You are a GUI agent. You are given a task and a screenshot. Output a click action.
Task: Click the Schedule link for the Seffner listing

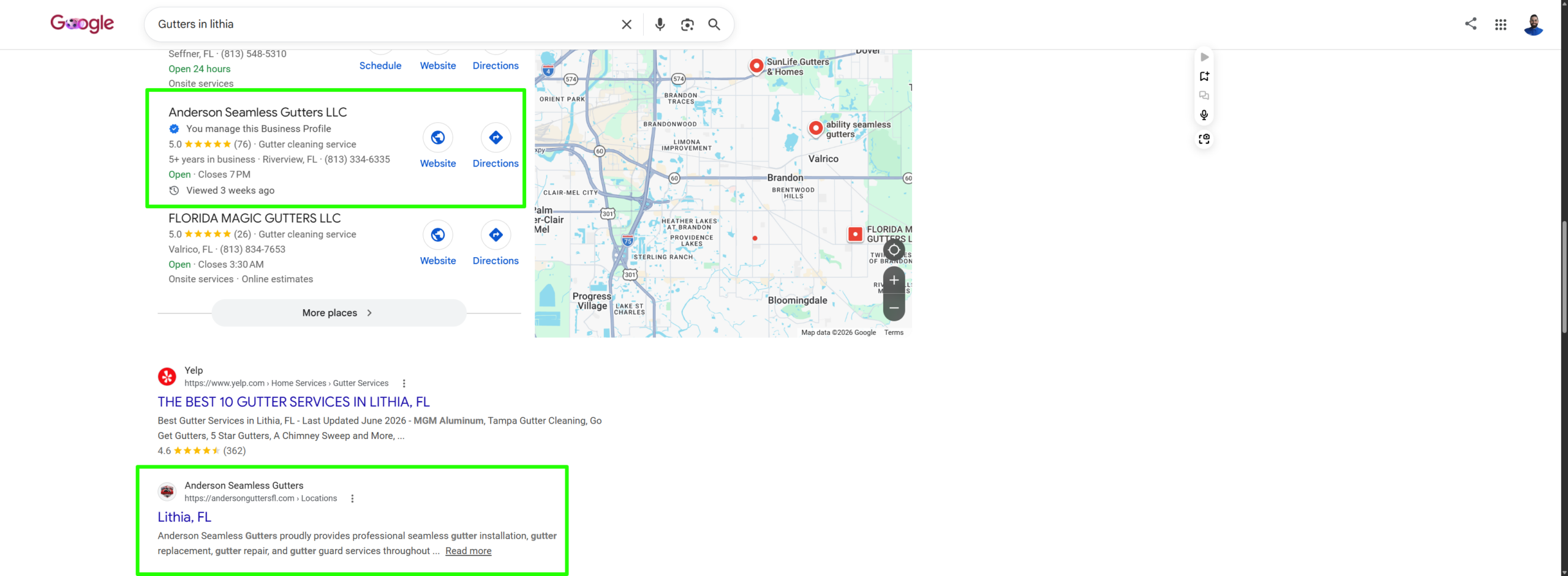(x=380, y=65)
